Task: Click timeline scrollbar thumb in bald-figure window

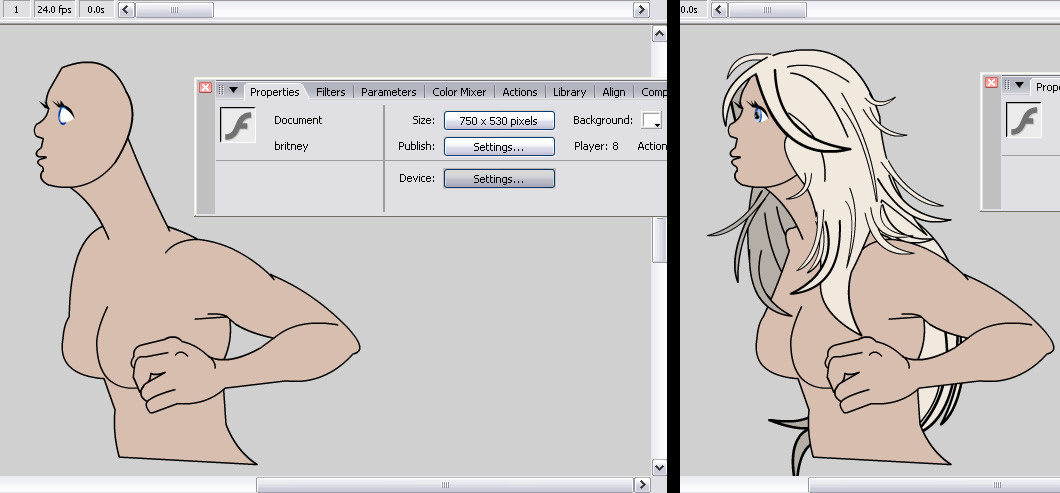Action: [x=174, y=9]
